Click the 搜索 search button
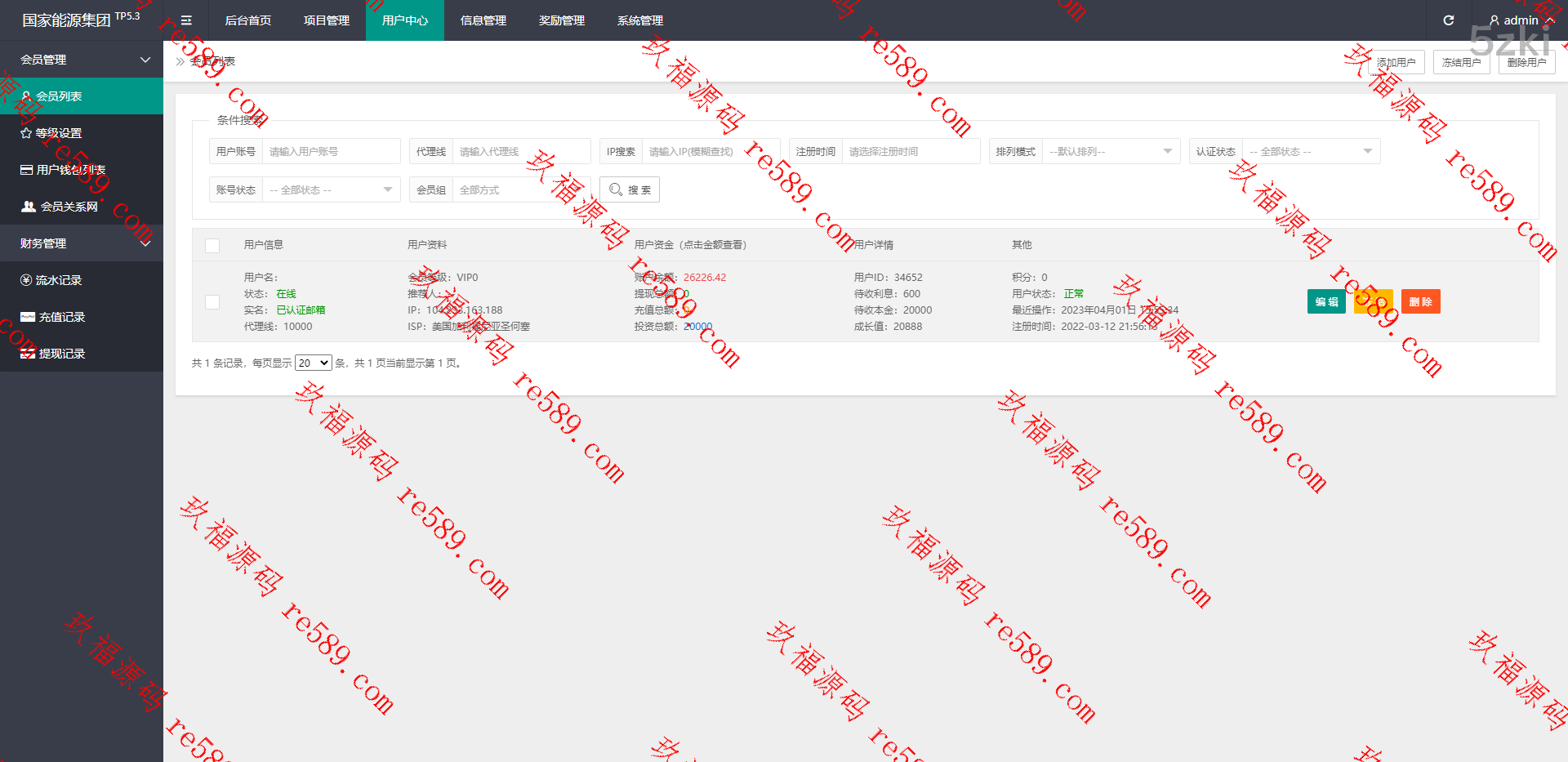1568x762 pixels. 630,190
